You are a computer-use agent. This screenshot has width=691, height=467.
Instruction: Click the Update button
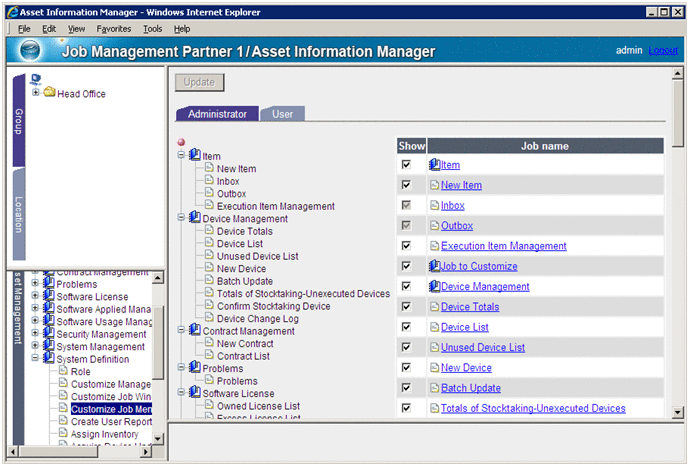pyautogui.click(x=199, y=82)
